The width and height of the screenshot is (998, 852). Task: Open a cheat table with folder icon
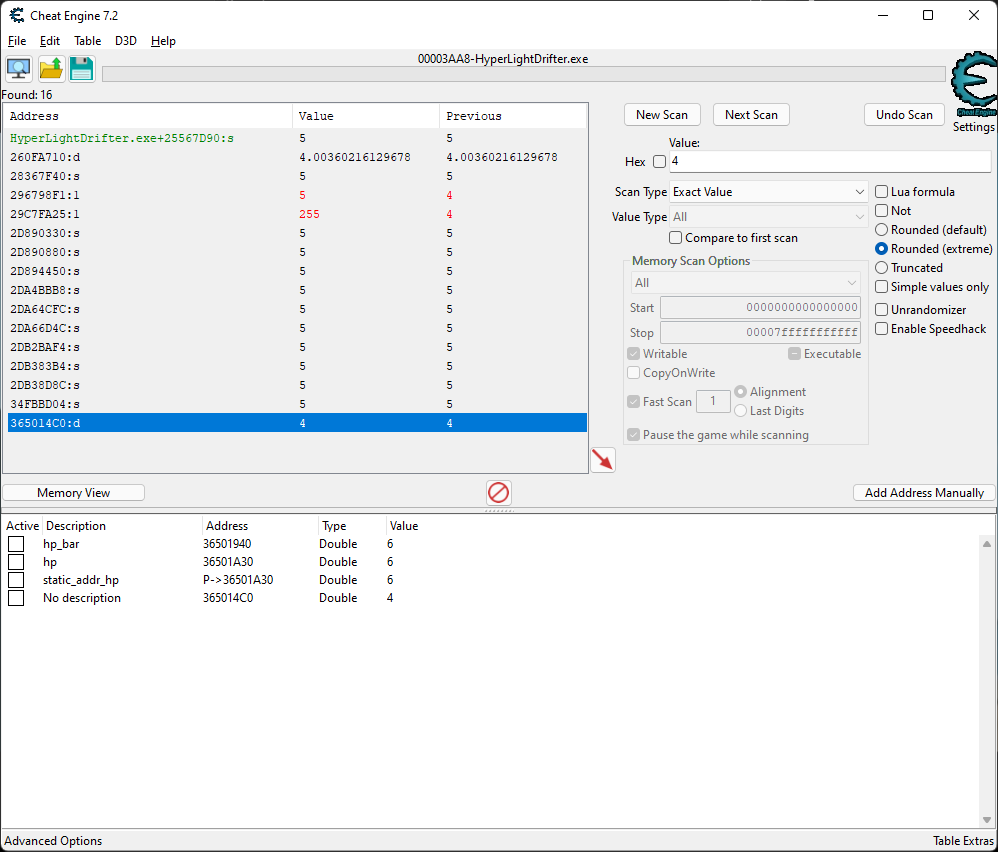(50, 69)
